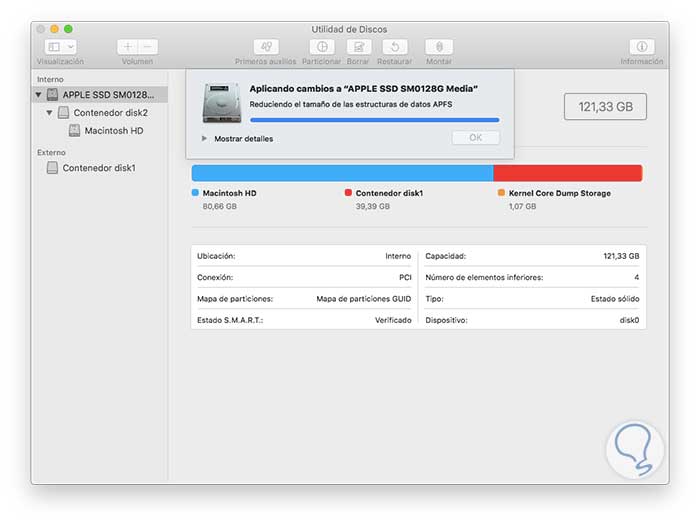
Task: Open the Visualización sidebar view button
Action: pos(54,46)
